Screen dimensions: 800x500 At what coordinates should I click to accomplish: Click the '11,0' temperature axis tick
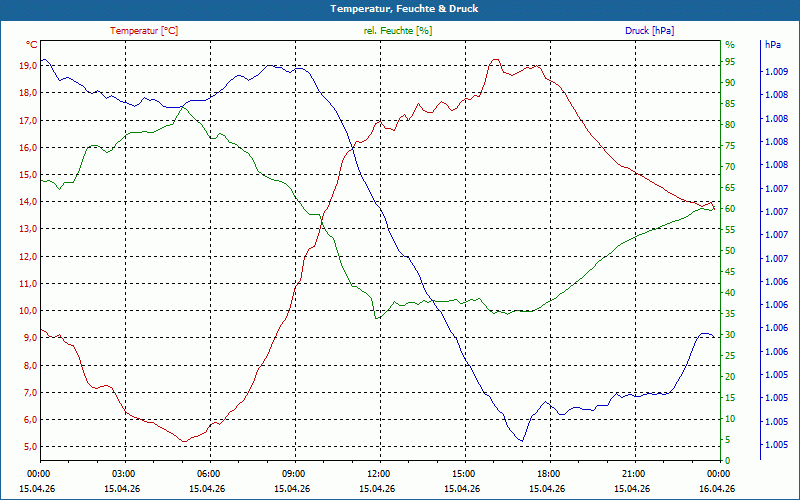click(29, 284)
